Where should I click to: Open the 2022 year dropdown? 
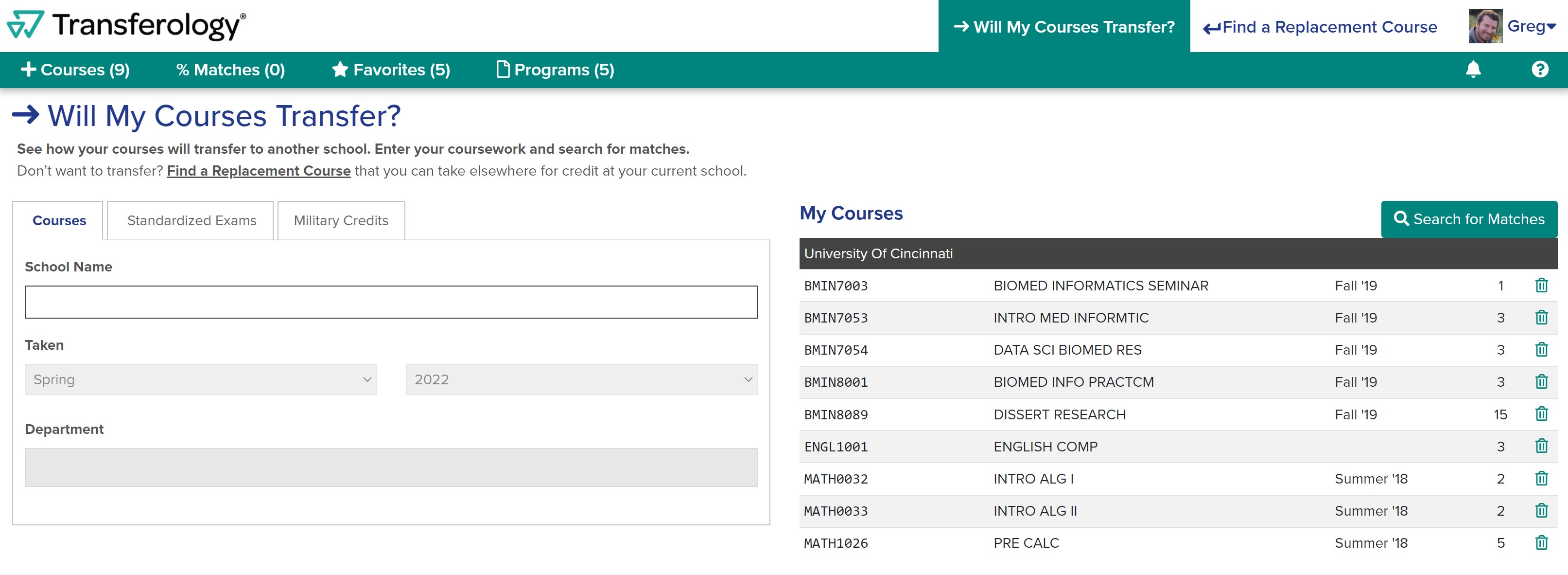pyautogui.click(x=581, y=379)
